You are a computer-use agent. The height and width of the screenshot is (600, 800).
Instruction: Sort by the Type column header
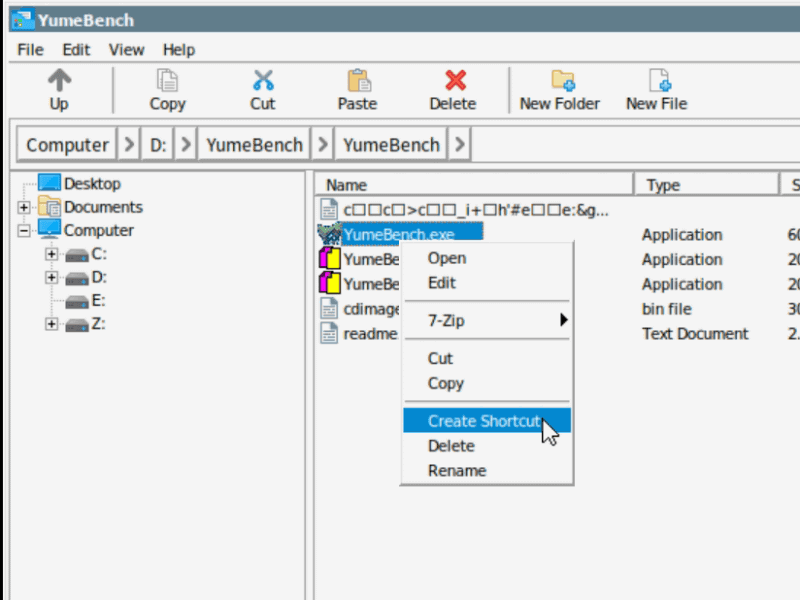[707, 185]
